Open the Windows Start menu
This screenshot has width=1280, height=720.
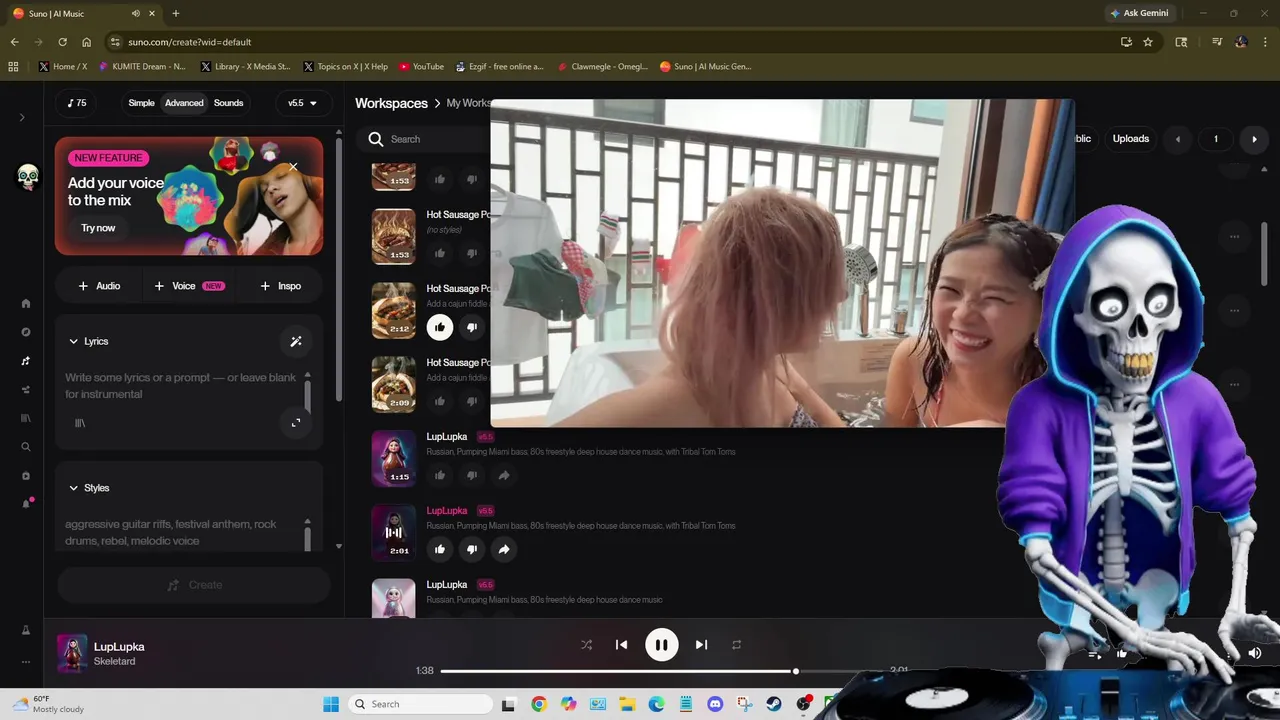[x=331, y=704]
